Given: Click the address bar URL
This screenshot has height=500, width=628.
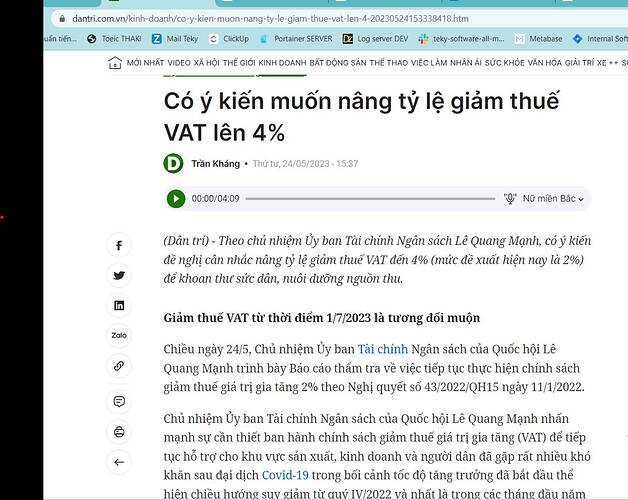Looking at the screenshot, I should tap(270, 19).
